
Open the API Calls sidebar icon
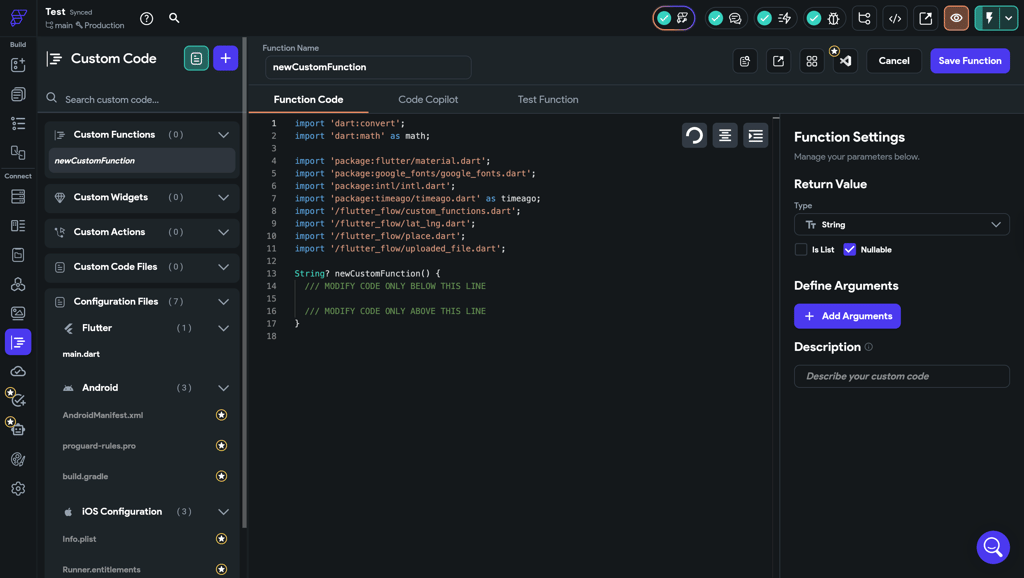tap(18, 284)
